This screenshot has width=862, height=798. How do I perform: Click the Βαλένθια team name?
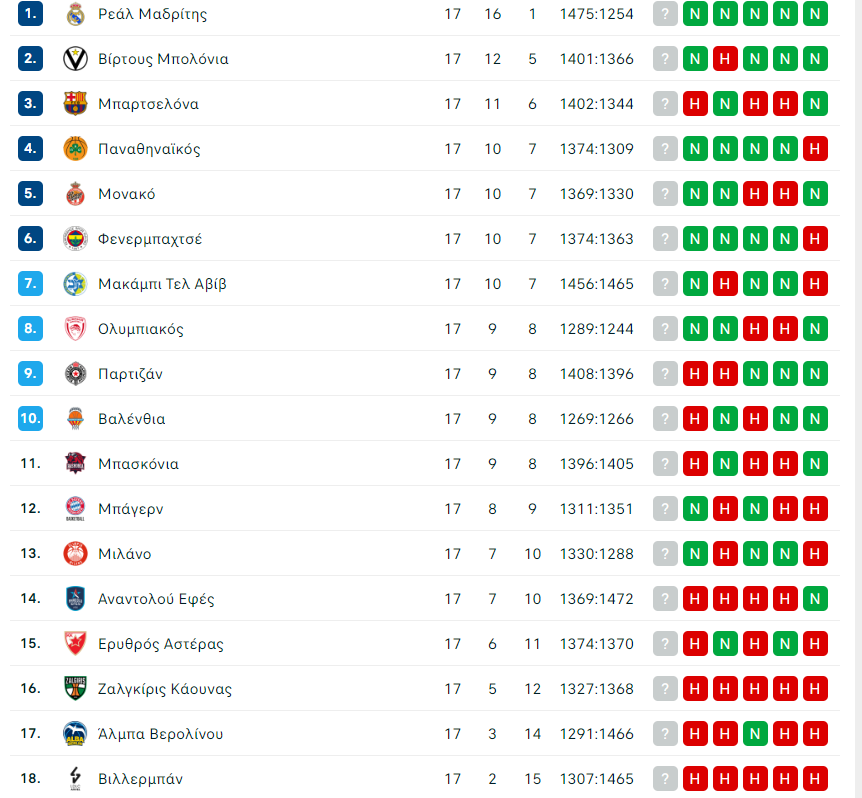point(131,419)
